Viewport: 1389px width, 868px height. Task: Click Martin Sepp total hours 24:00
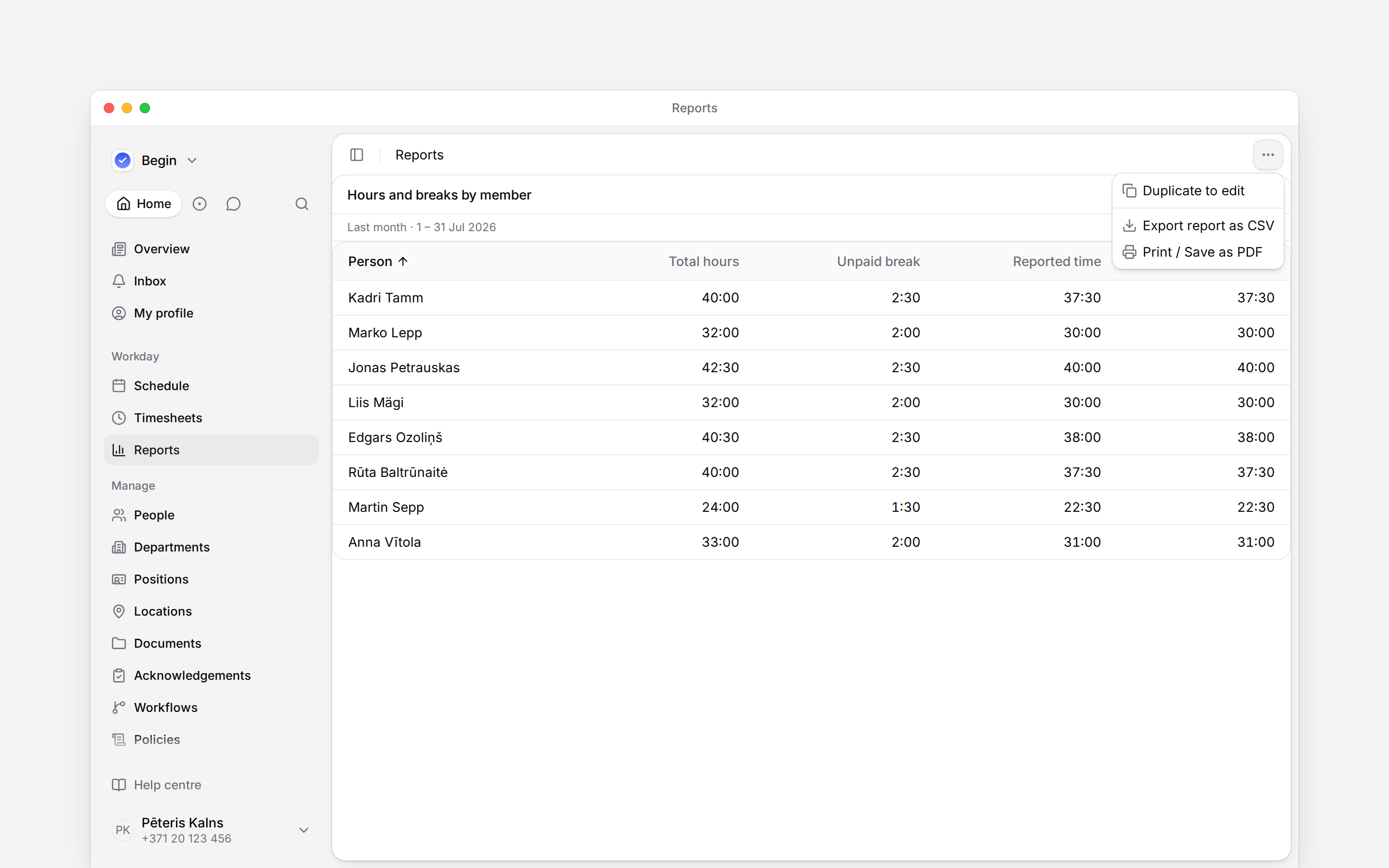coord(720,508)
